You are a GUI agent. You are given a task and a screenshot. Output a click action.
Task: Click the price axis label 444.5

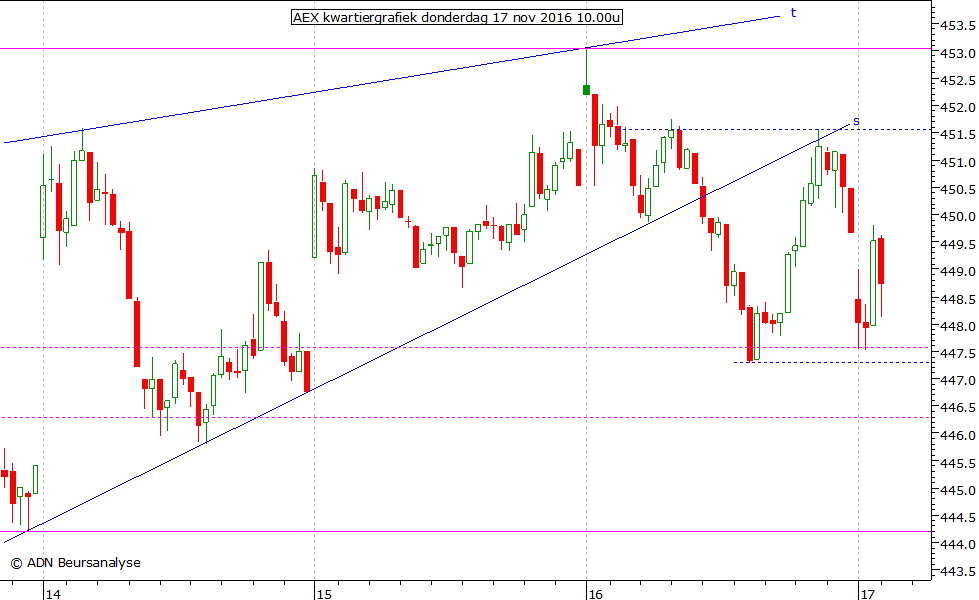[x=958, y=517]
